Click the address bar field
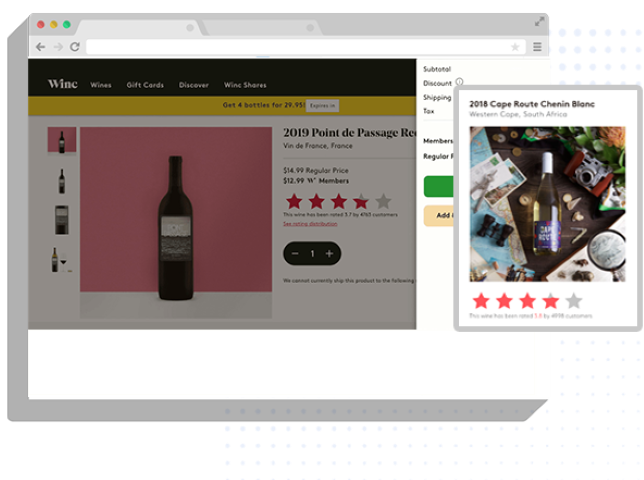The width and height of the screenshot is (644, 480). pos(305,47)
